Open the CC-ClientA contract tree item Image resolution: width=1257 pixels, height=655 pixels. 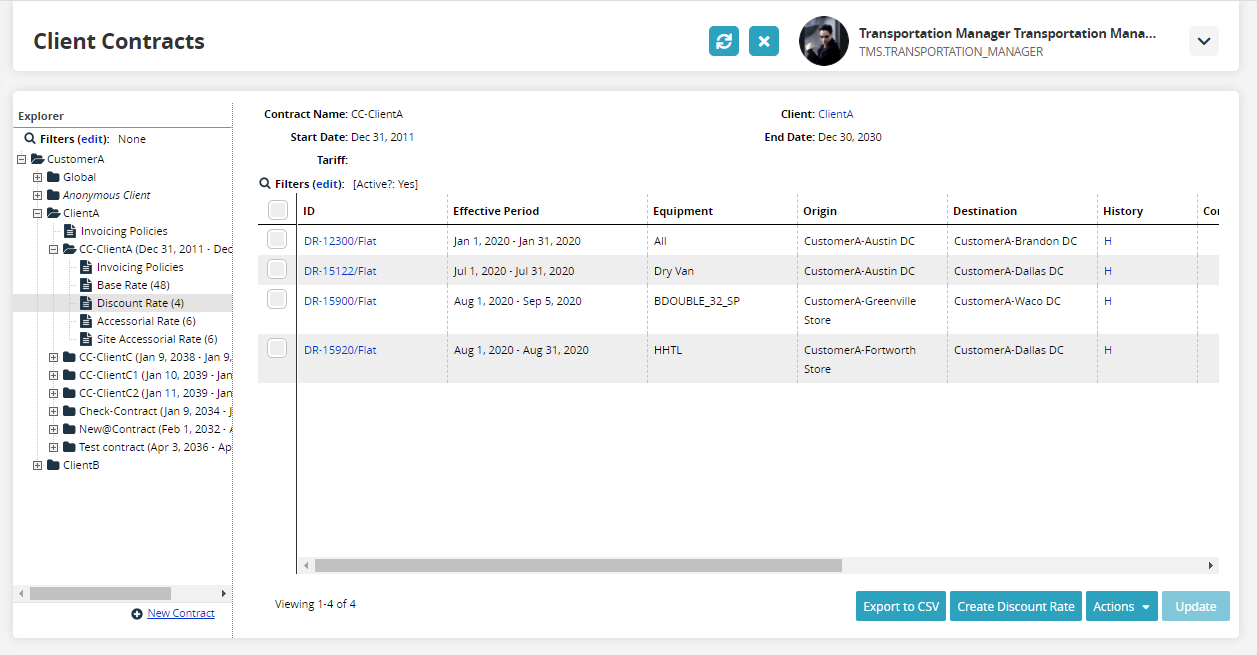coord(155,249)
